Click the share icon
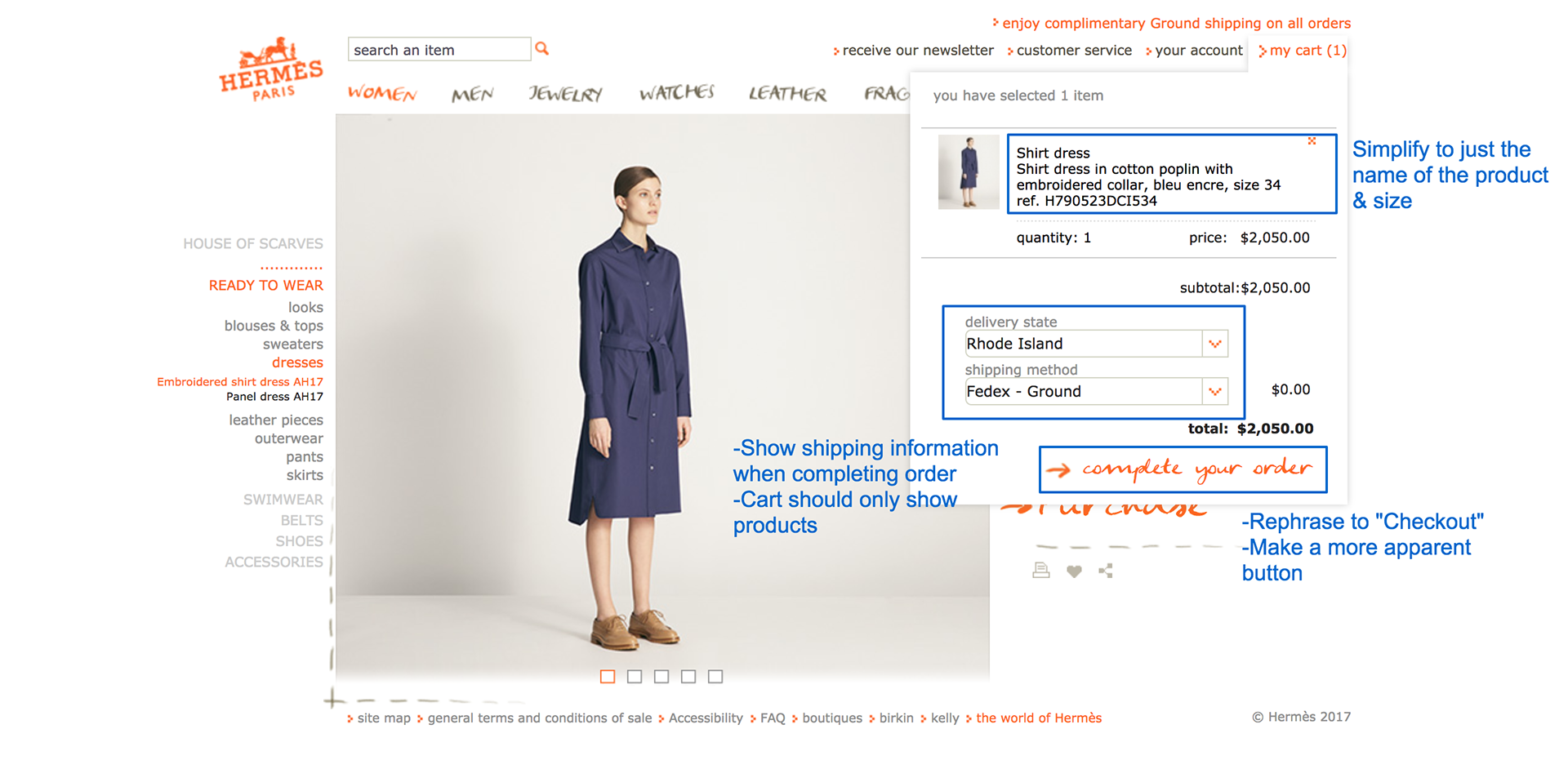Viewport: 1568px width, 769px height. point(1106,571)
